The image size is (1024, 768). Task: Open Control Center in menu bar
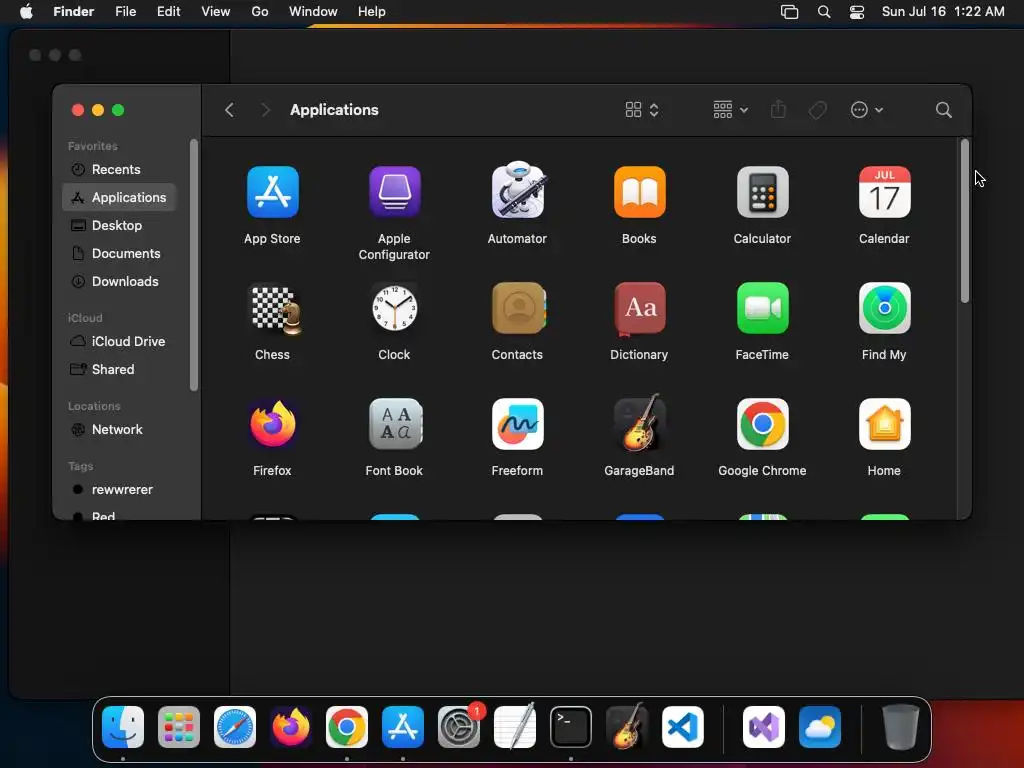click(857, 12)
